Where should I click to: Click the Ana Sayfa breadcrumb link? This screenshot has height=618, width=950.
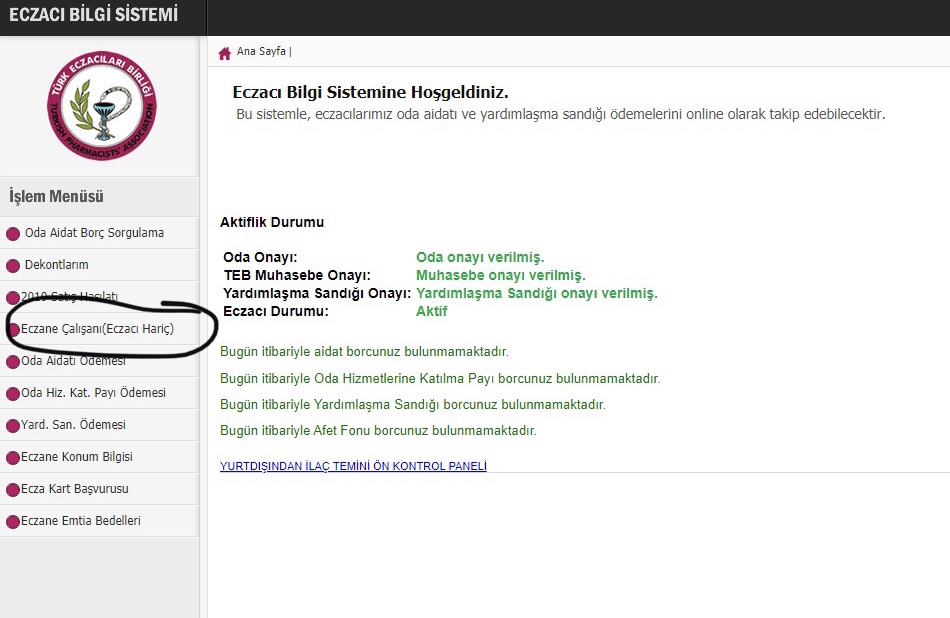[261, 52]
